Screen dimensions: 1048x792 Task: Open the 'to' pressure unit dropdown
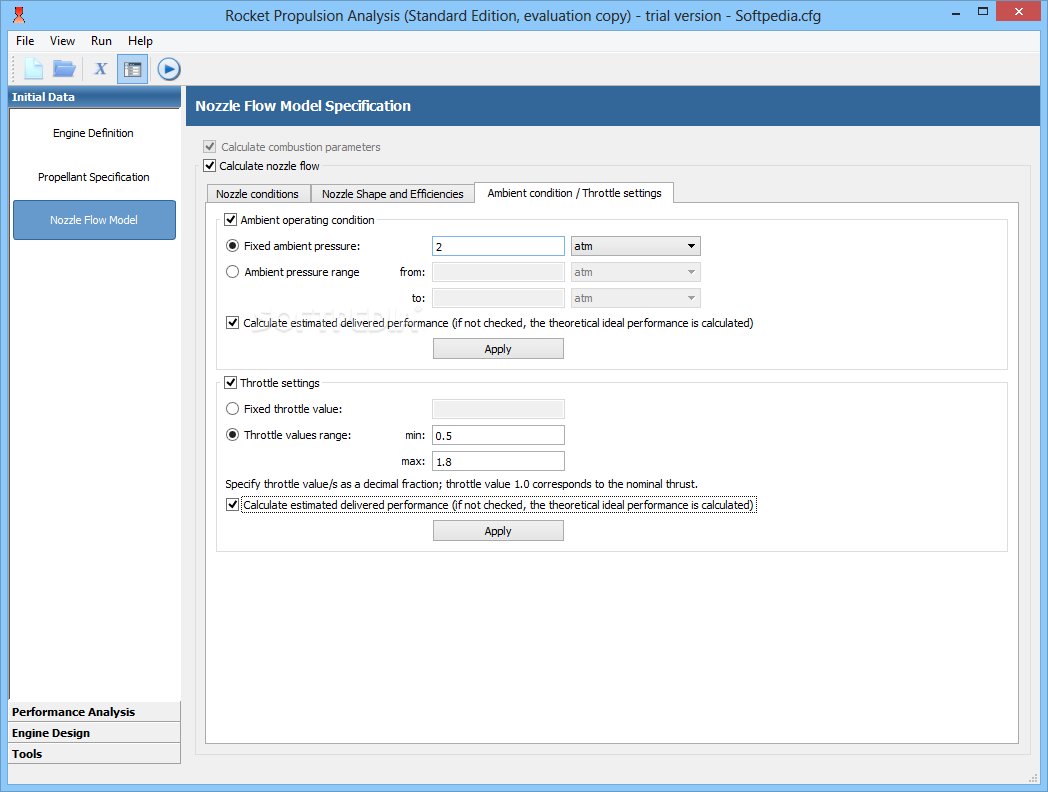point(636,298)
